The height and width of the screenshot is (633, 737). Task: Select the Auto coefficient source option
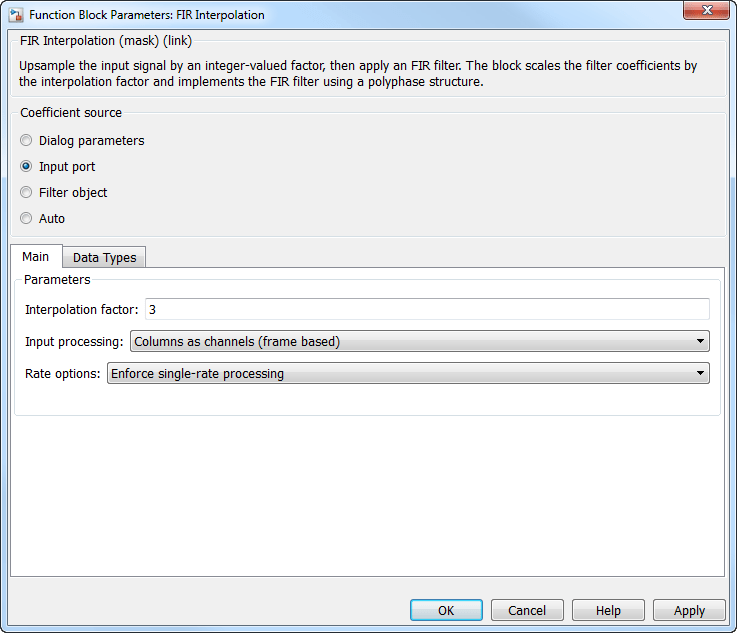click(x=27, y=219)
